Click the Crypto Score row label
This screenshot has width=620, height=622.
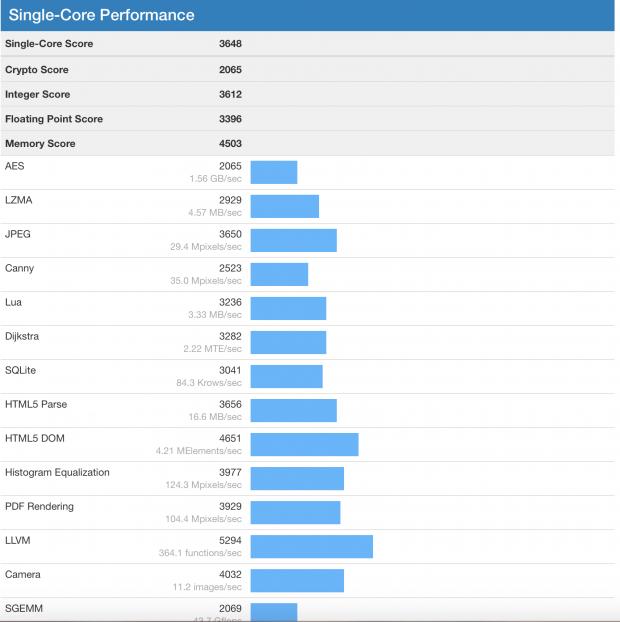(38, 70)
